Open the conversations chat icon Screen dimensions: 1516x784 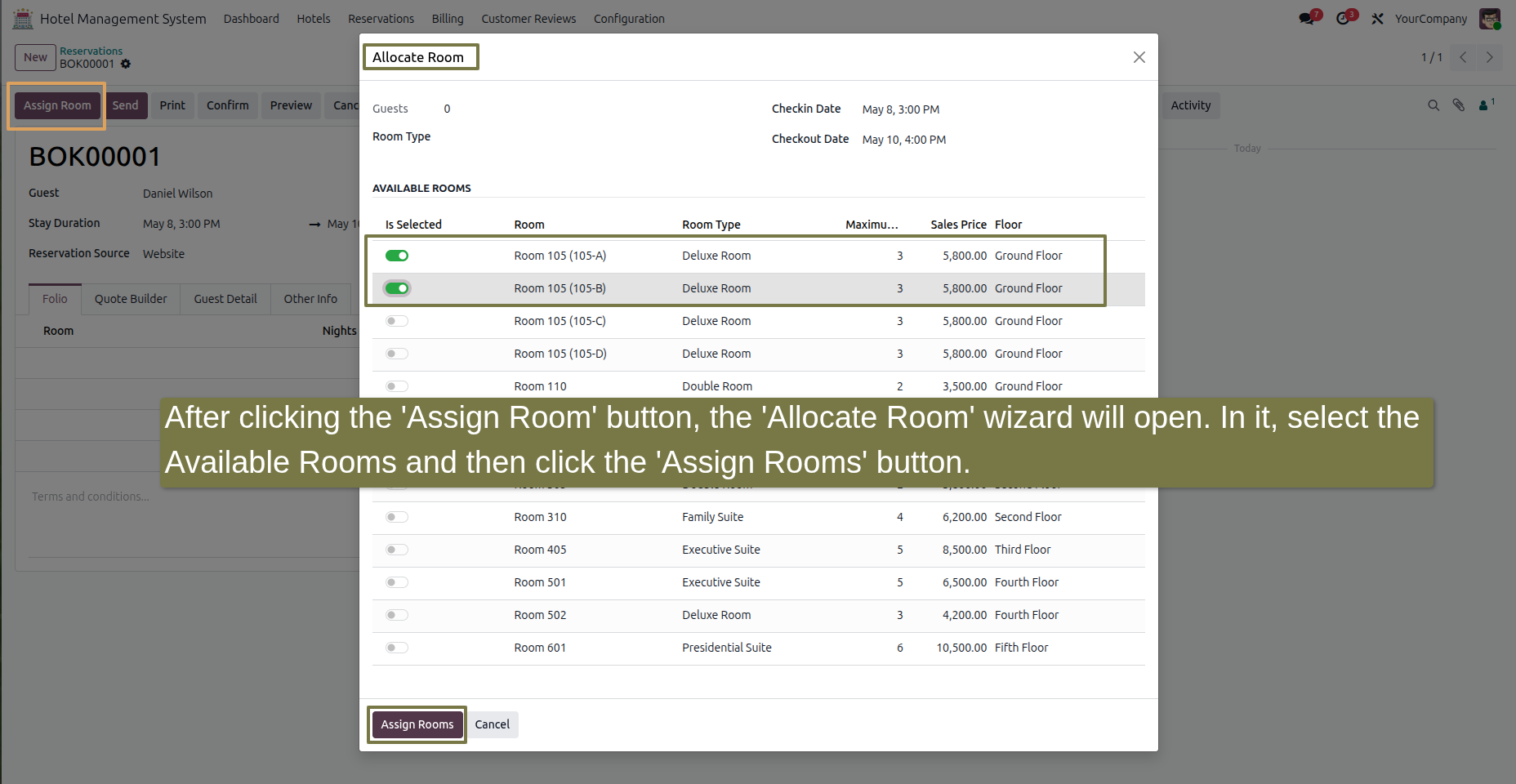1308,18
